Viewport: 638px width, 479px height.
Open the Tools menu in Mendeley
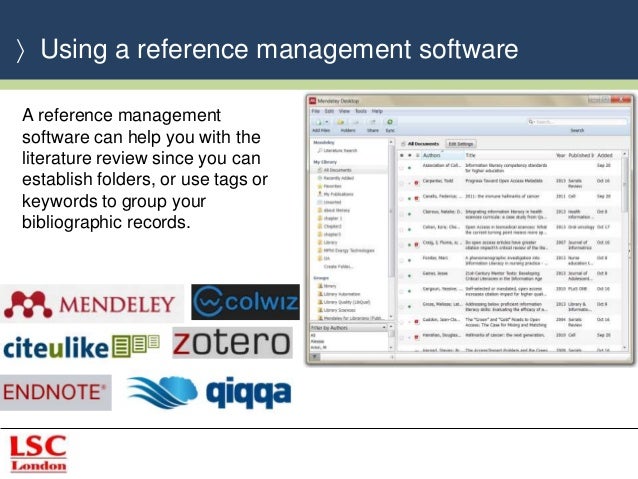[361, 111]
